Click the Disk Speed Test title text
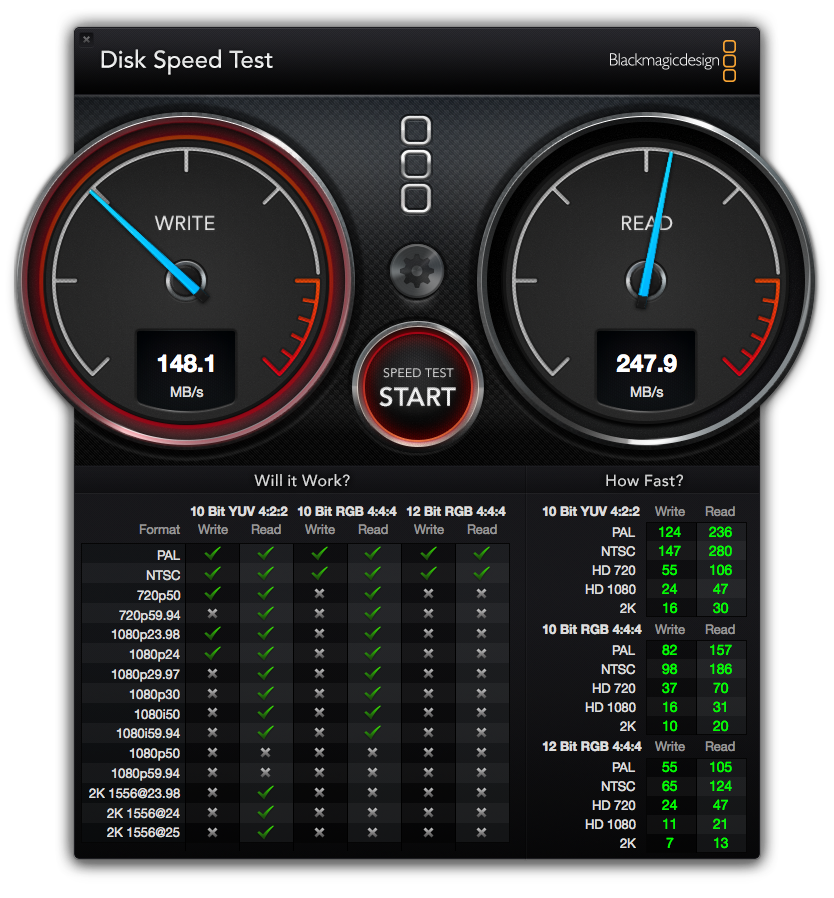Image resolution: width=834 pixels, height=898 pixels. click(186, 60)
